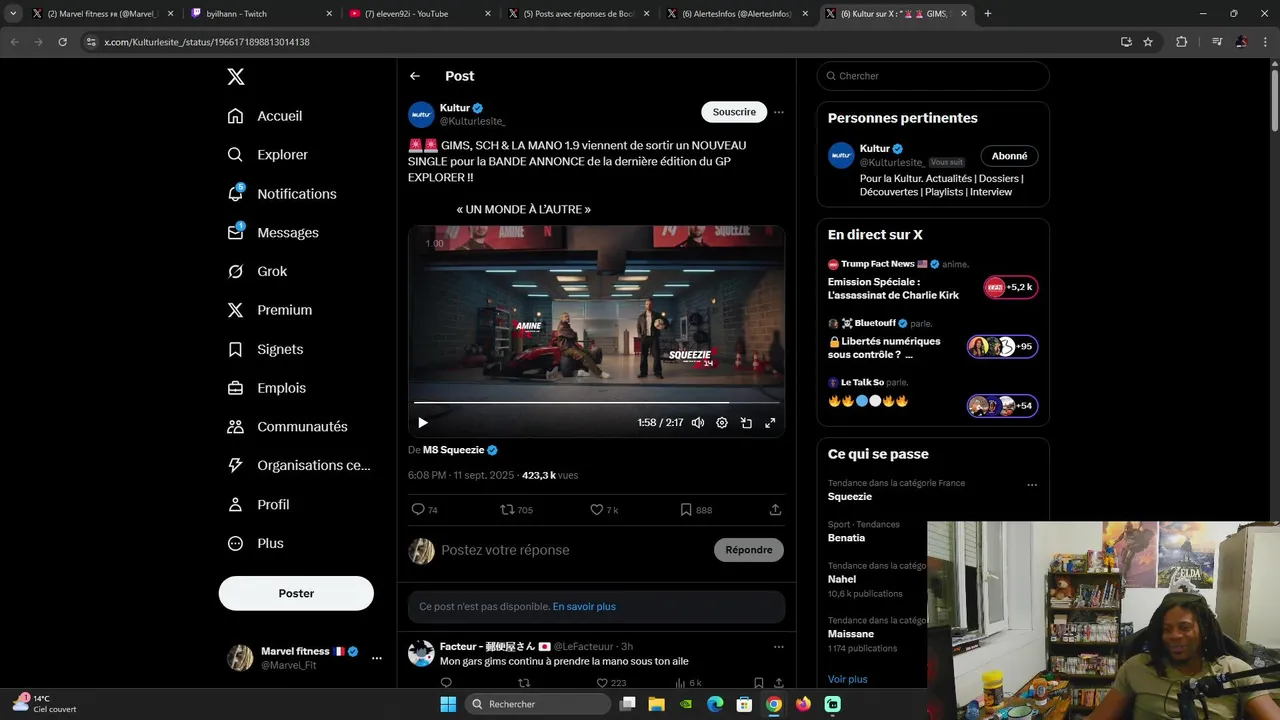This screenshot has width=1280, height=720.
Task: Click the repost icon showing 705
Action: (516, 510)
